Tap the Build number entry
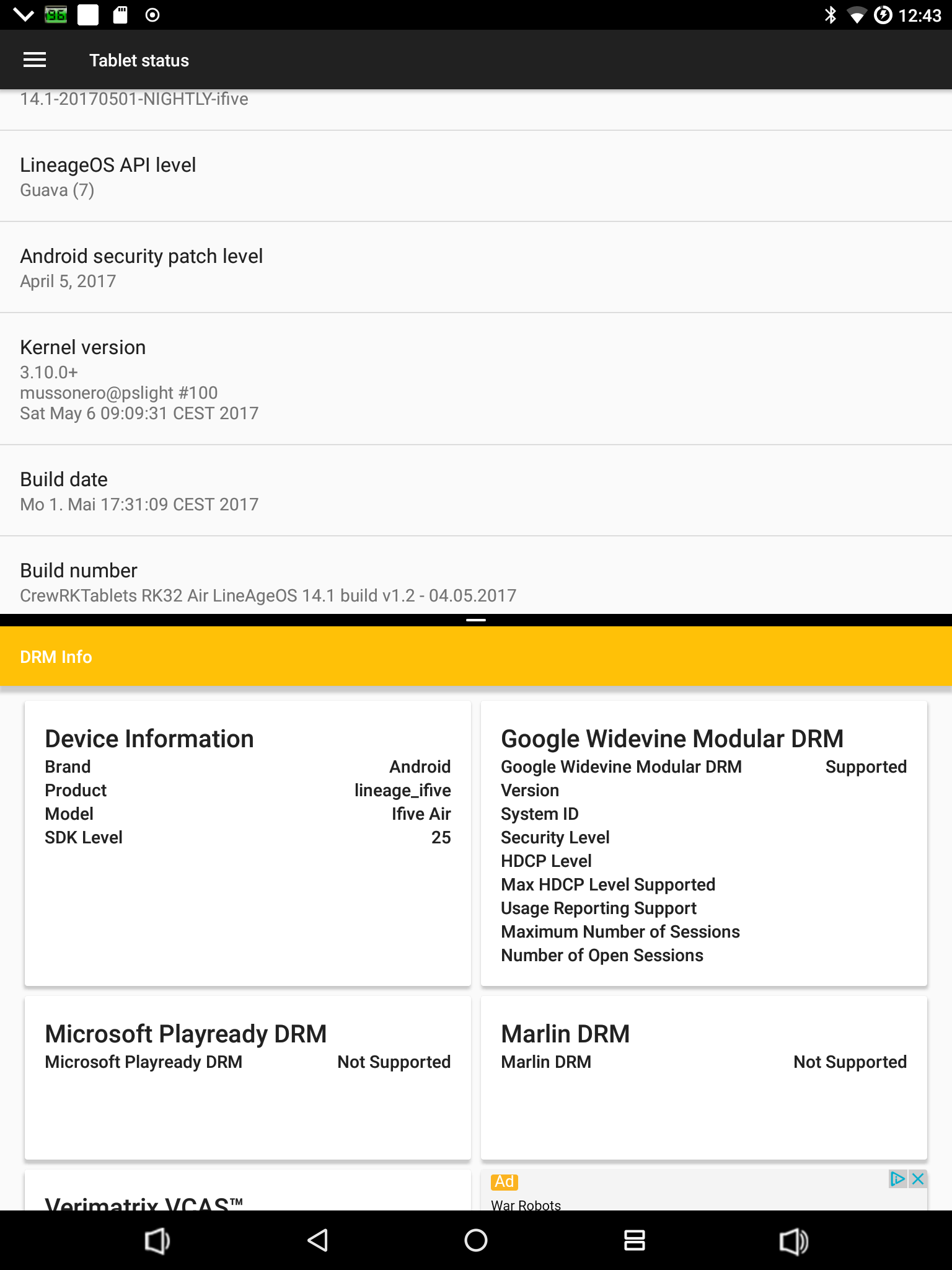The image size is (952, 1270). pyautogui.click(x=475, y=582)
